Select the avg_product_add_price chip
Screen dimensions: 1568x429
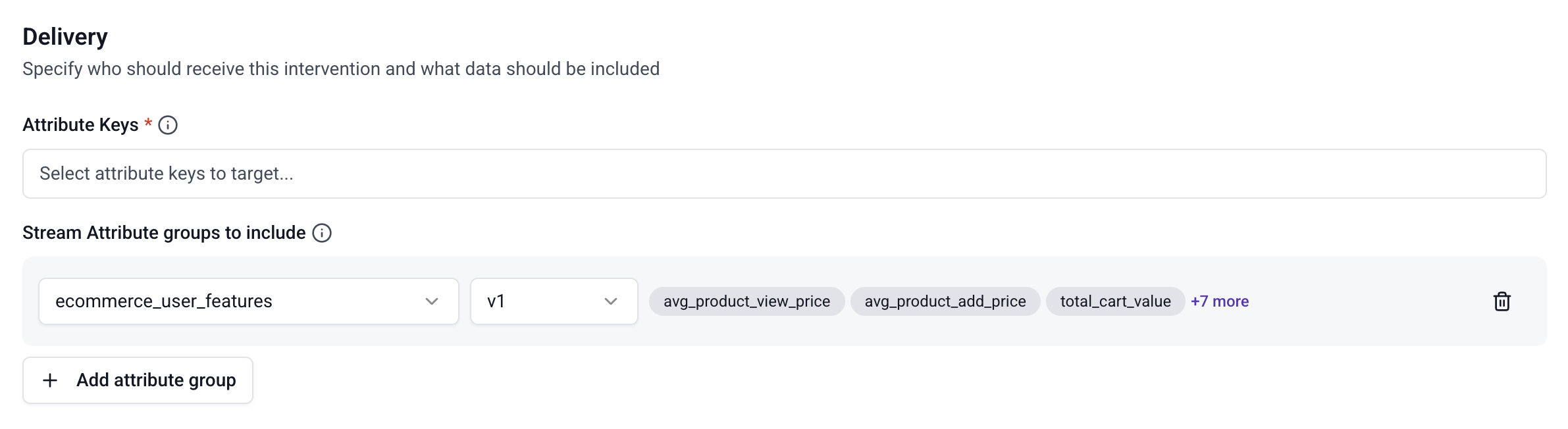pyautogui.click(x=945, y=301)
